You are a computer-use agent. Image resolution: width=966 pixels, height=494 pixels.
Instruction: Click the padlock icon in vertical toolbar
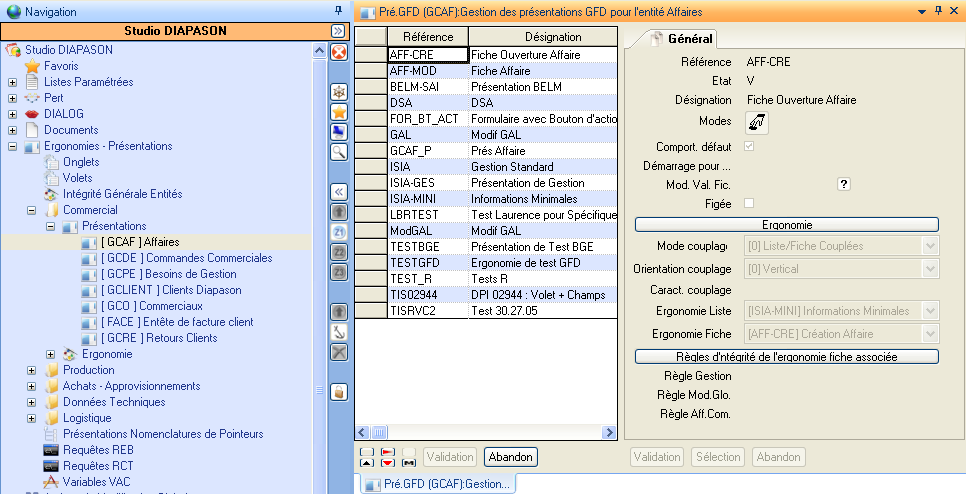(x=339, y=392)
